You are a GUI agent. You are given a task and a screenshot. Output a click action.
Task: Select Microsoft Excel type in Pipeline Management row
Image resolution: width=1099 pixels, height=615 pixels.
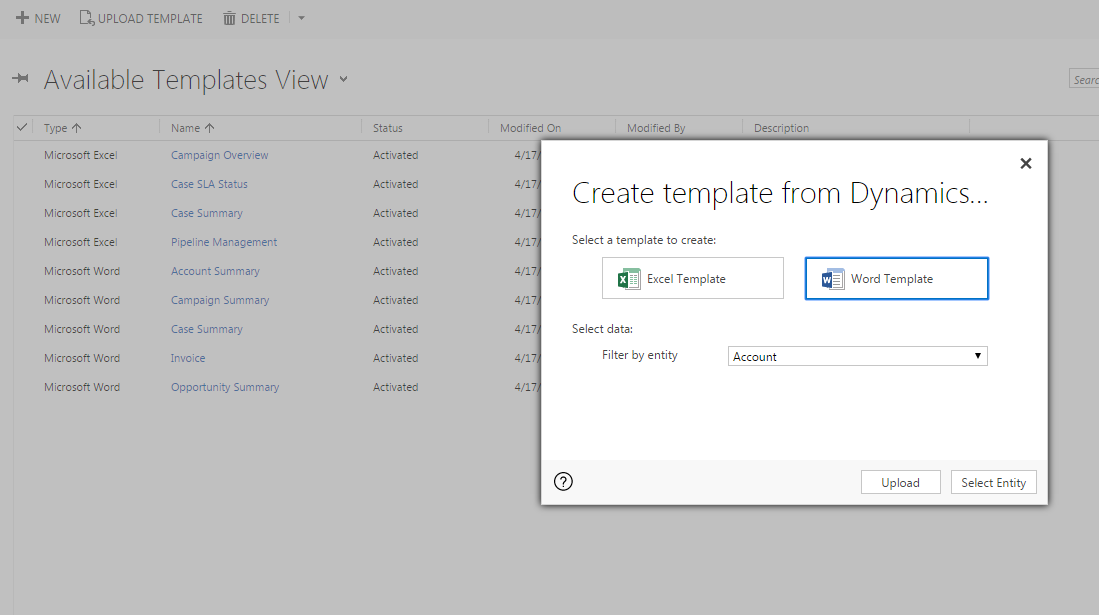[81, 242]
